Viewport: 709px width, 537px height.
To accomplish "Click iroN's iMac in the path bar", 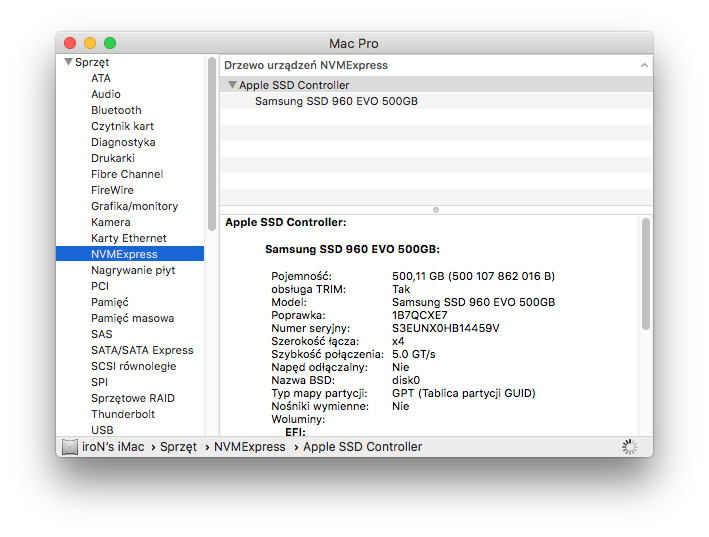I will (113, 447).
